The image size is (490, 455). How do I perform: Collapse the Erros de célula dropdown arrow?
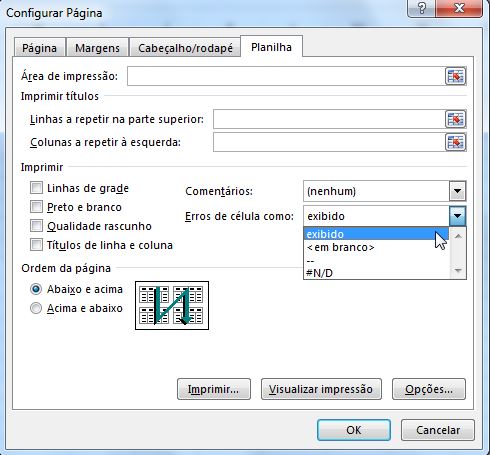pos(457,216)
